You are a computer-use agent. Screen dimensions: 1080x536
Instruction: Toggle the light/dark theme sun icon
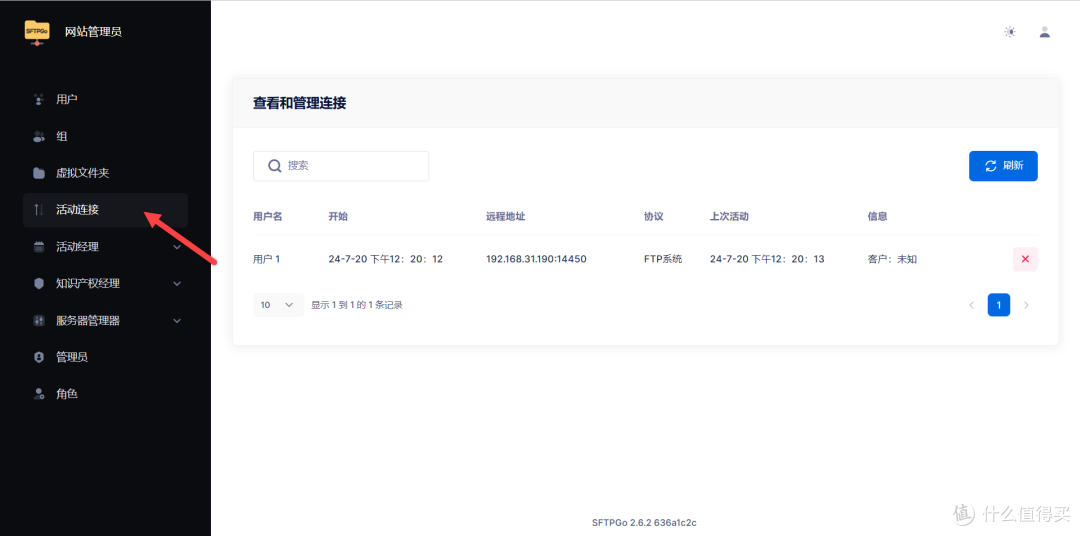click(x=1010, y=32)
